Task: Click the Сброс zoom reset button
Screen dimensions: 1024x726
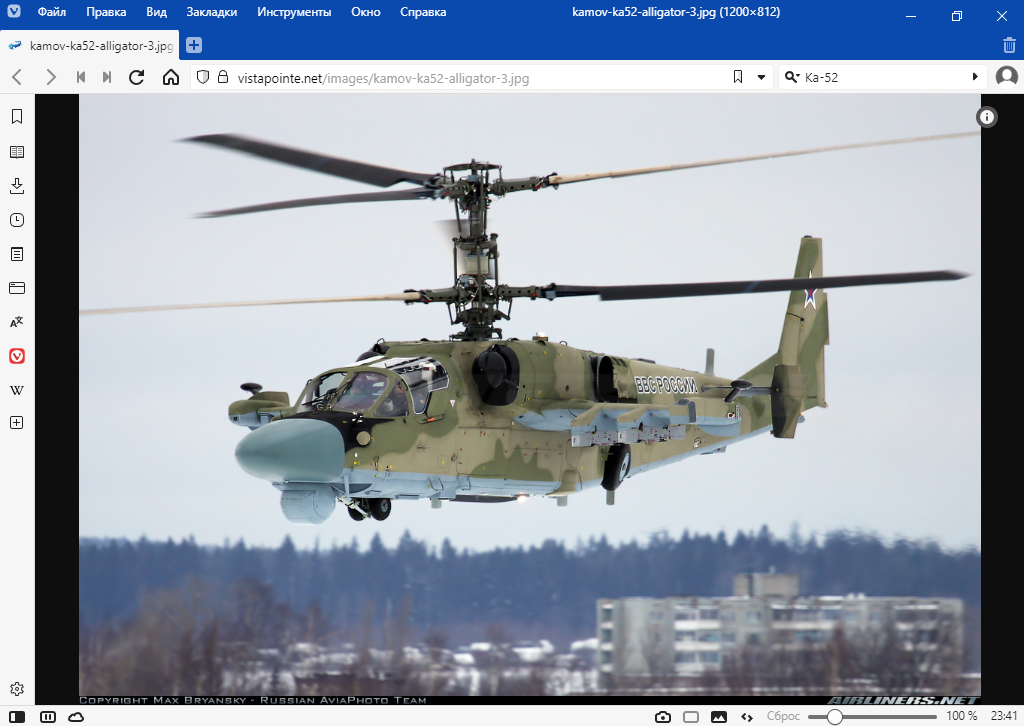Action: (x=783, y=716)
